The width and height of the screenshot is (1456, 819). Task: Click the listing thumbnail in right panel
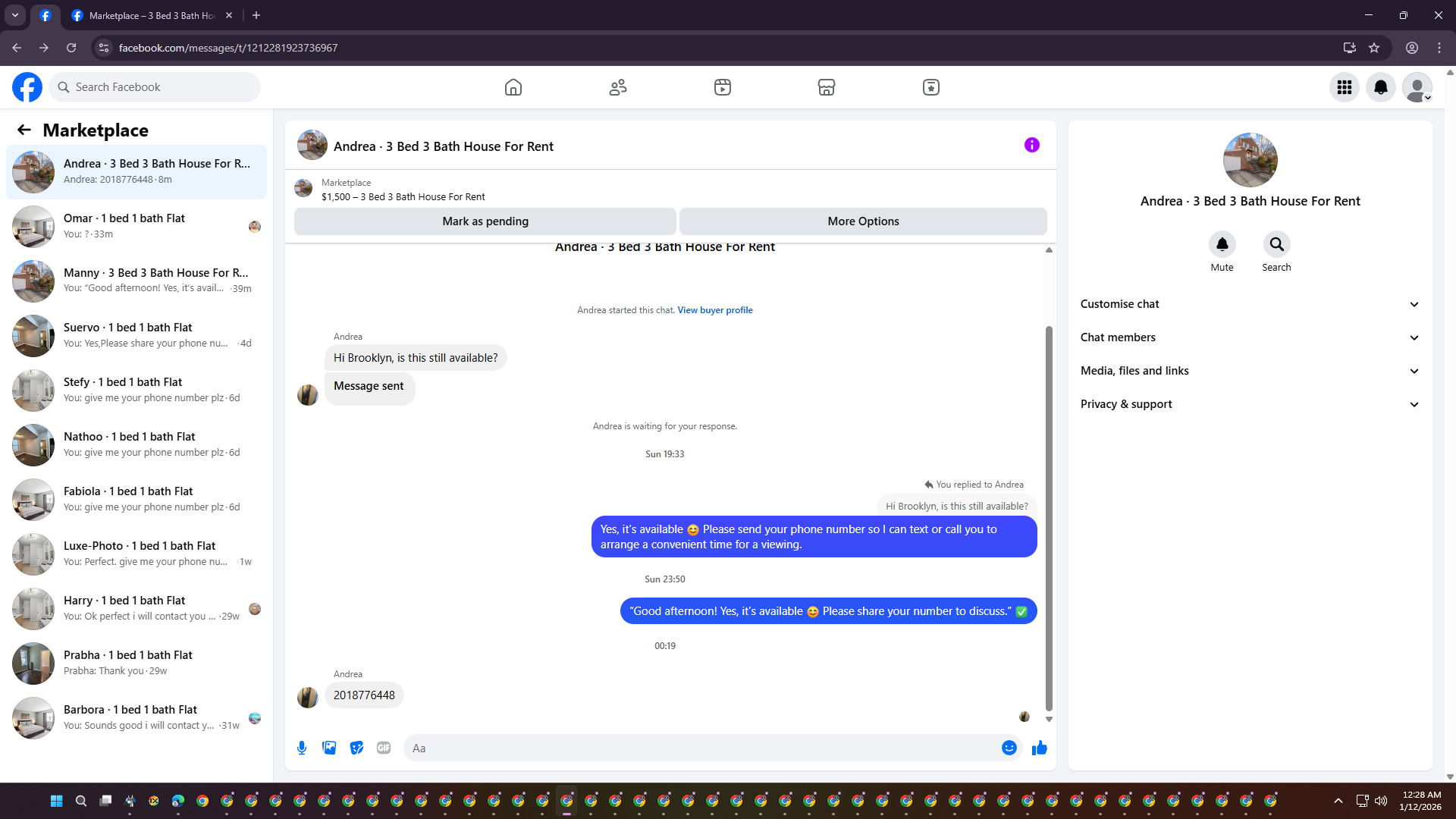pos(1250,160)
